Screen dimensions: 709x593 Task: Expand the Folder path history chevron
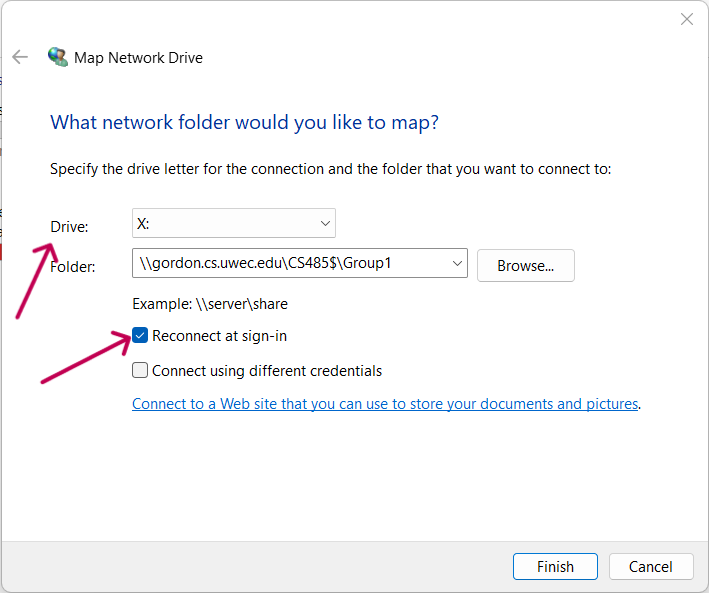pos(457,263)
